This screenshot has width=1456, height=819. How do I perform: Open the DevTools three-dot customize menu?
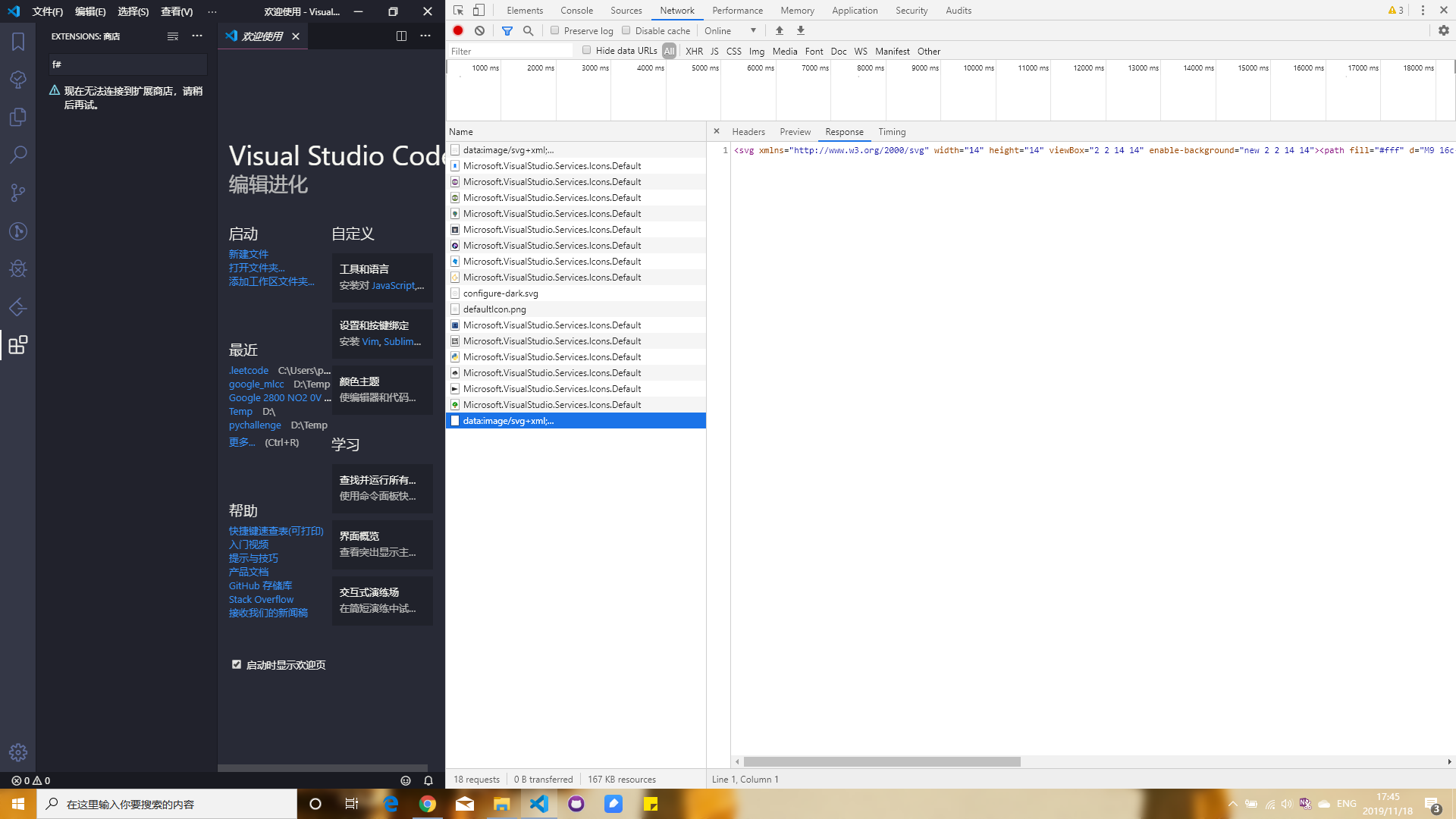coord(1423,10)
